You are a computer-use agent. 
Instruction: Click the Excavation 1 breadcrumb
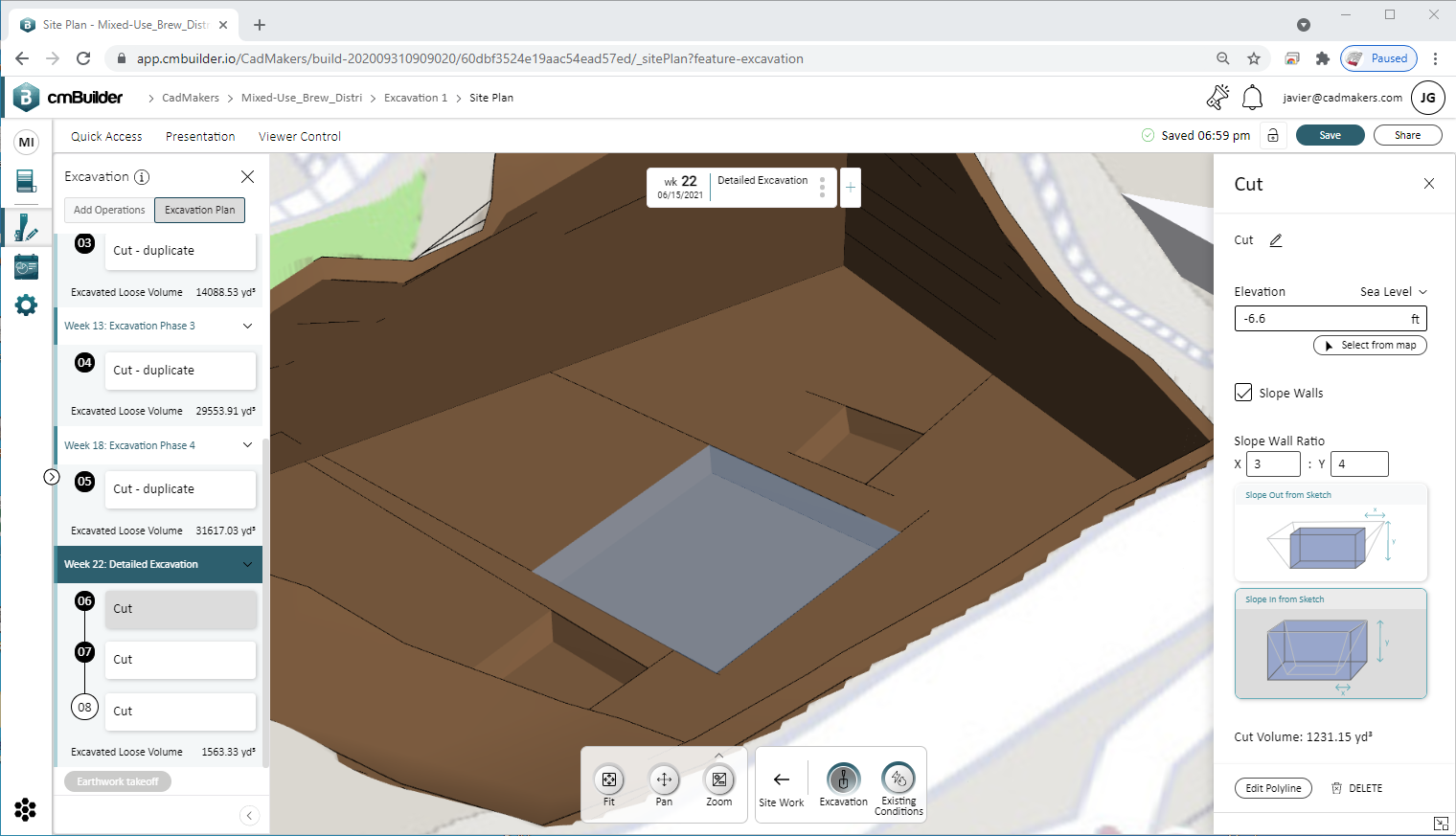coord(416,98)
